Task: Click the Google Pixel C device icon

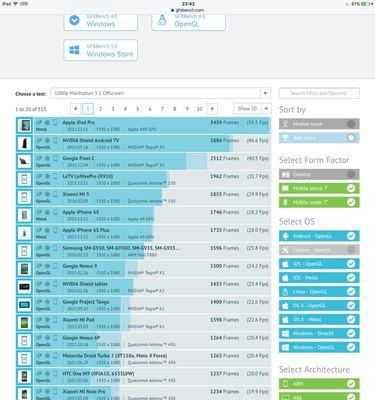Action: click(24, 162)
